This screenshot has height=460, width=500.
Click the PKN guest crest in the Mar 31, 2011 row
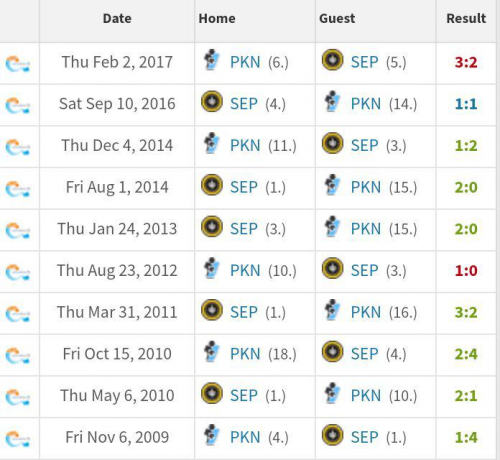[x=332, y=310]
